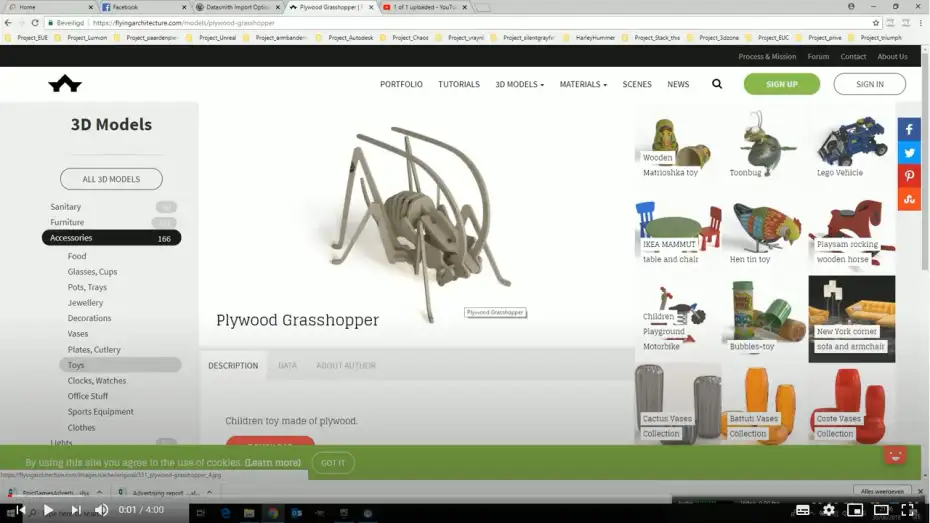Open video settings gear
Viewport: 930px width, 523px height.
point(829,510)
